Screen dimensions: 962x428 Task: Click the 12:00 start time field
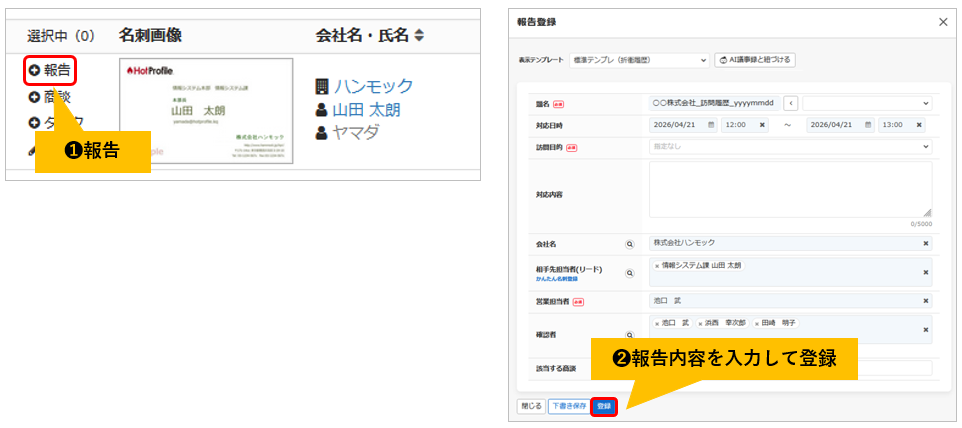click(745, 124)
